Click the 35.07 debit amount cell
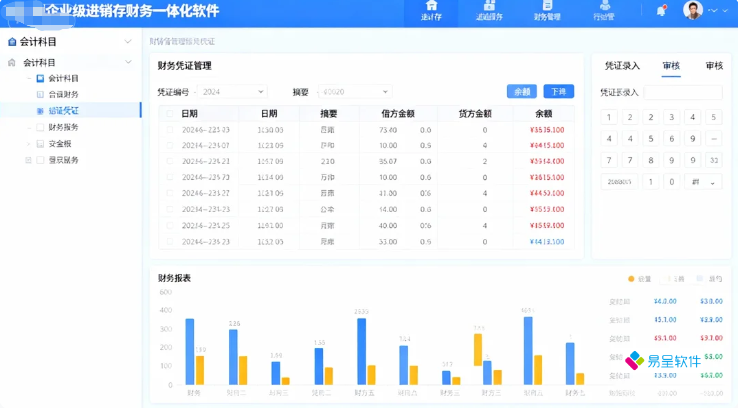Viewport: 738px width, 408px height. click(x=388, y=161)
